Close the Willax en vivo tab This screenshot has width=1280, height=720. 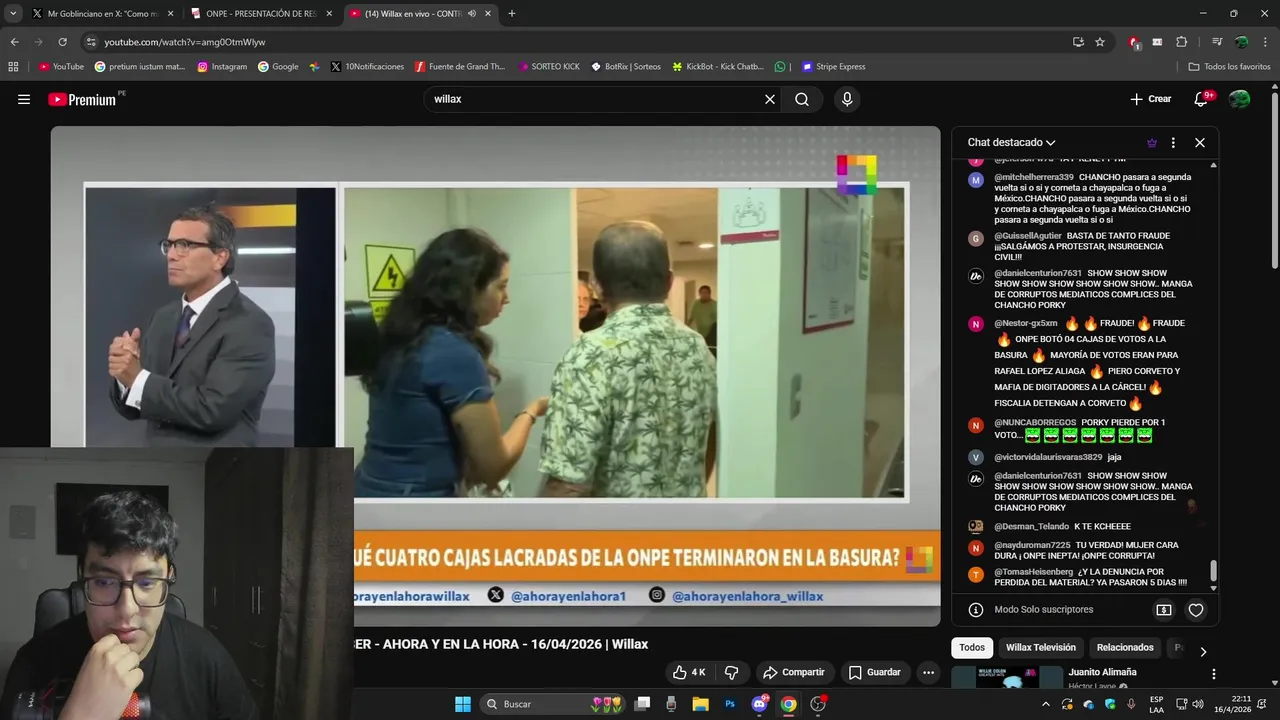486,14
